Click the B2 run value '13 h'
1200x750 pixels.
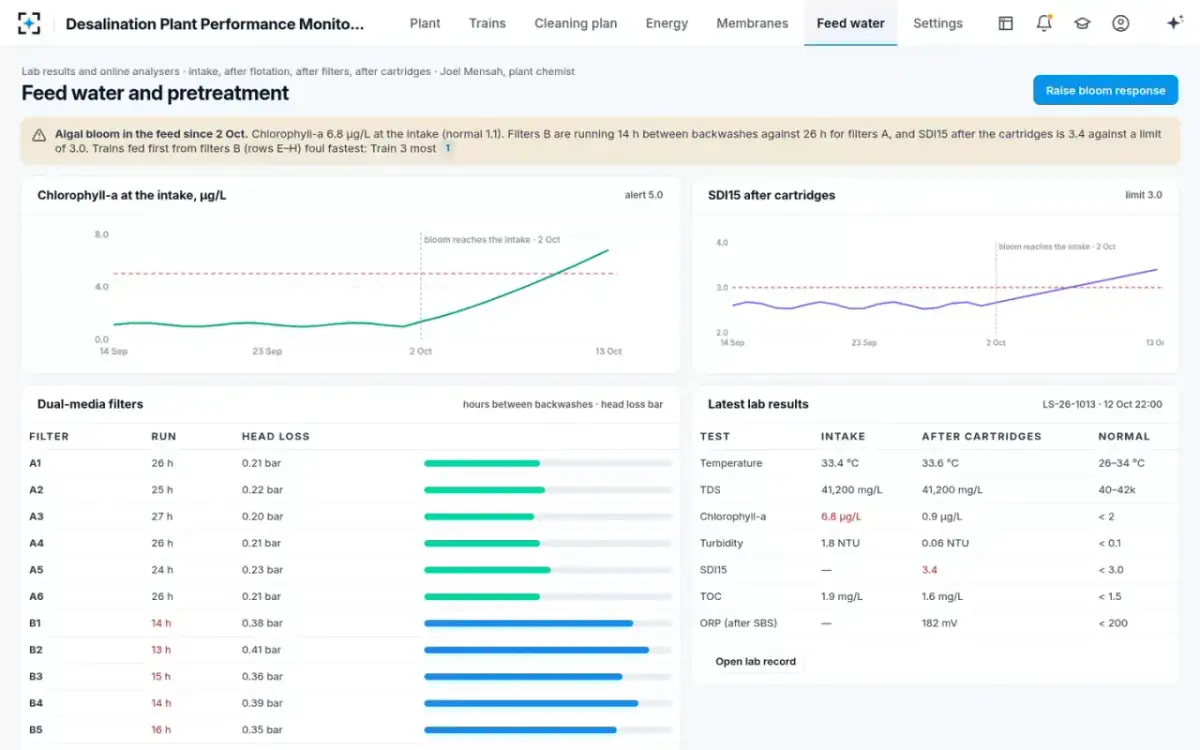[161, 650]
